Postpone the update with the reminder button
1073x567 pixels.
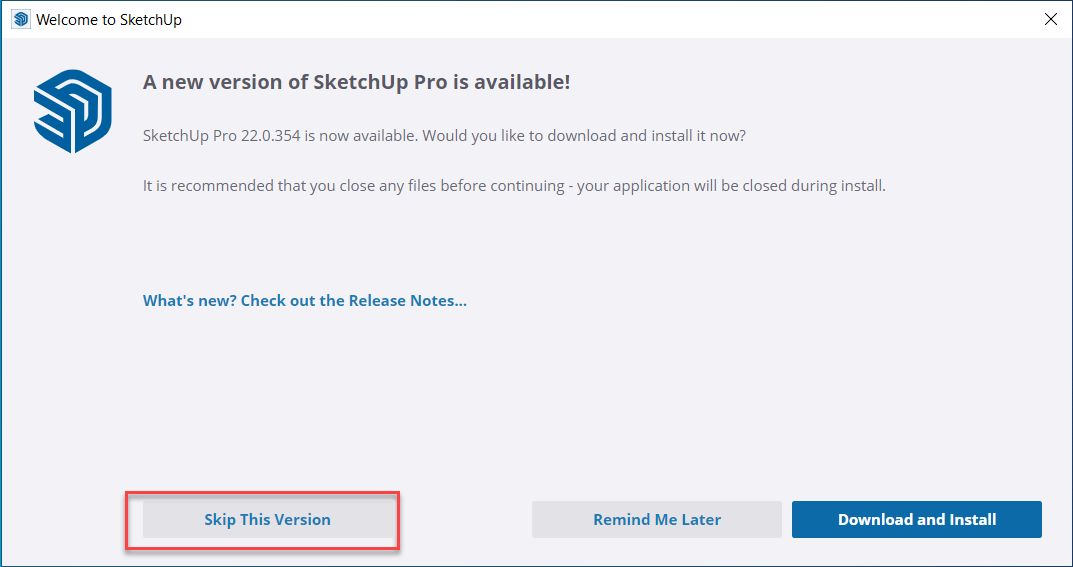click(656, 519)
